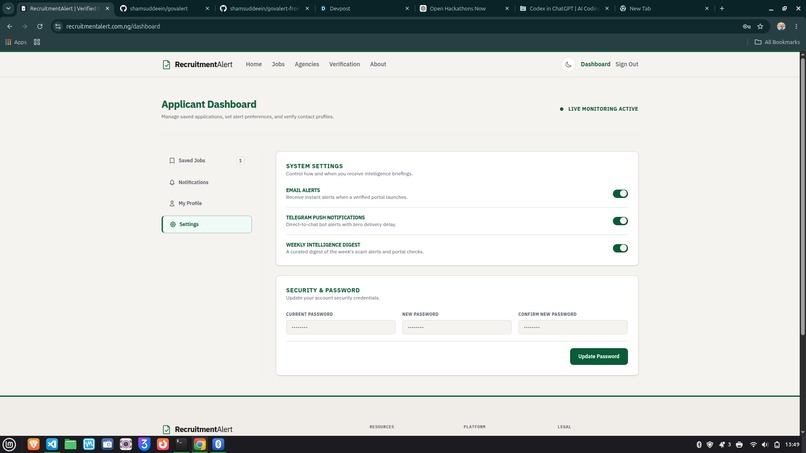Click the New Password field

click(456, 327)
